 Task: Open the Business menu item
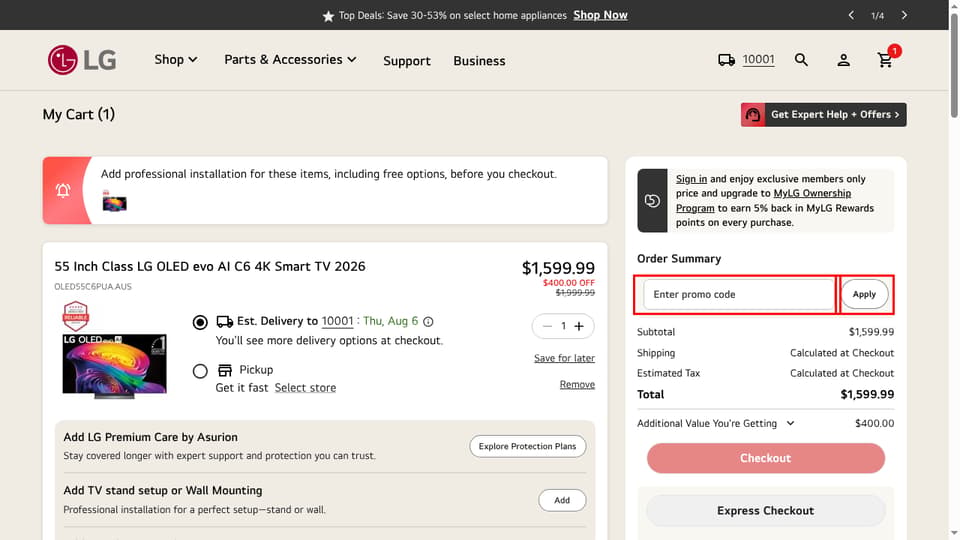coord(479,61)
